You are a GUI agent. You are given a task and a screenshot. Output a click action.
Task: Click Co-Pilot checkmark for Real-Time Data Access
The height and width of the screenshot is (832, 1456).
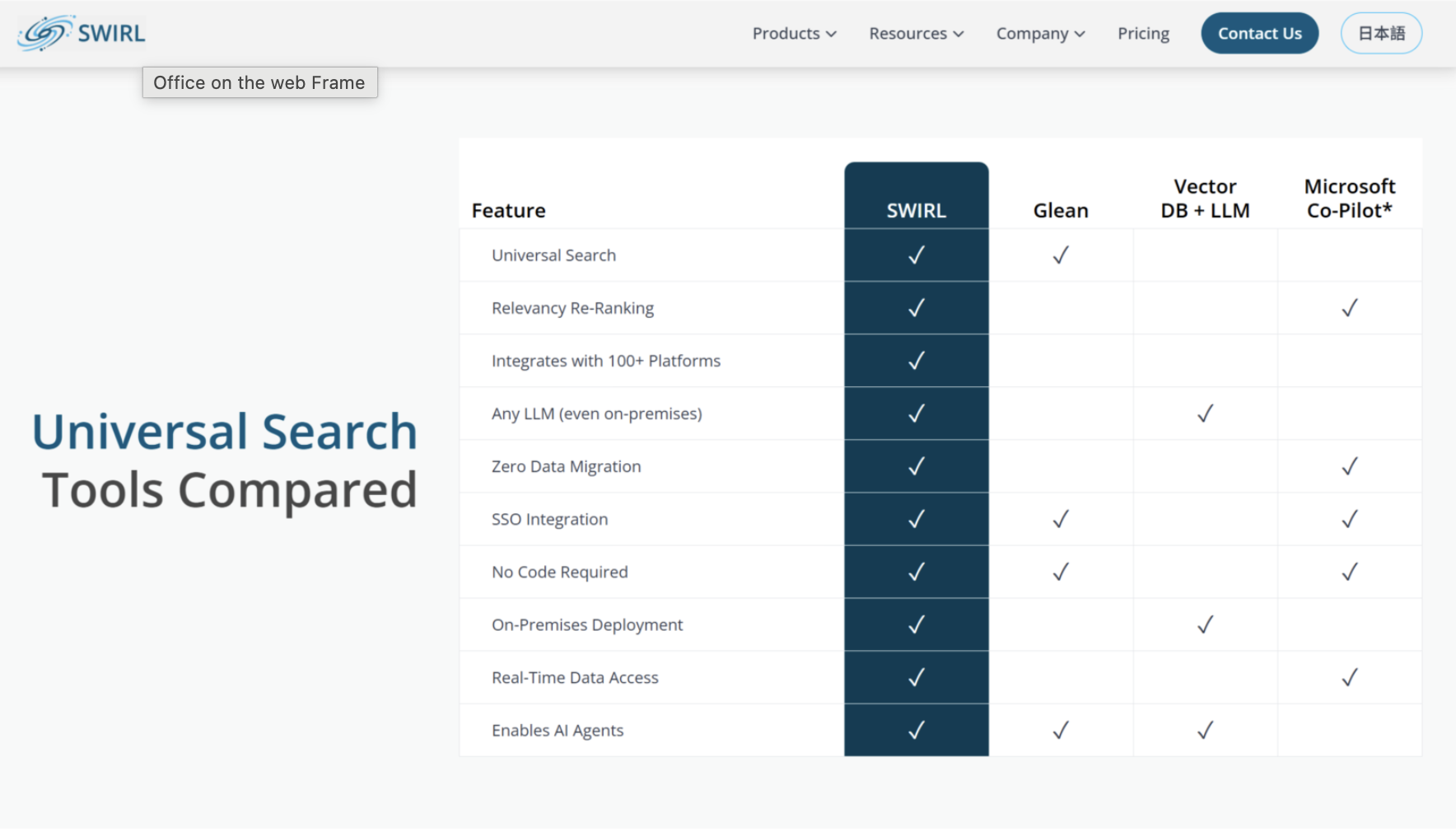point(1349,677)
